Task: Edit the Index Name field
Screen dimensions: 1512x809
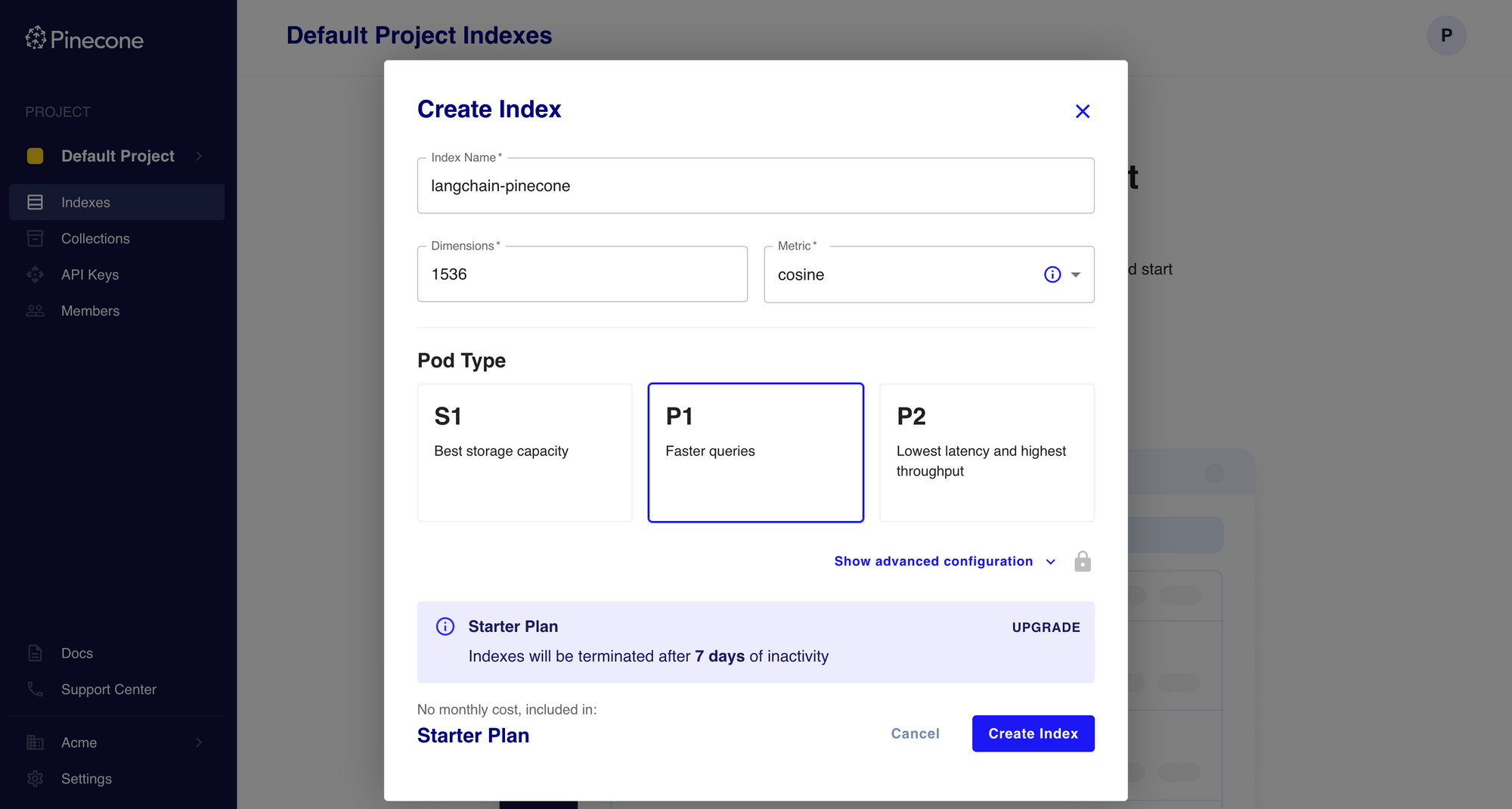Action: [x=755, y=185]
